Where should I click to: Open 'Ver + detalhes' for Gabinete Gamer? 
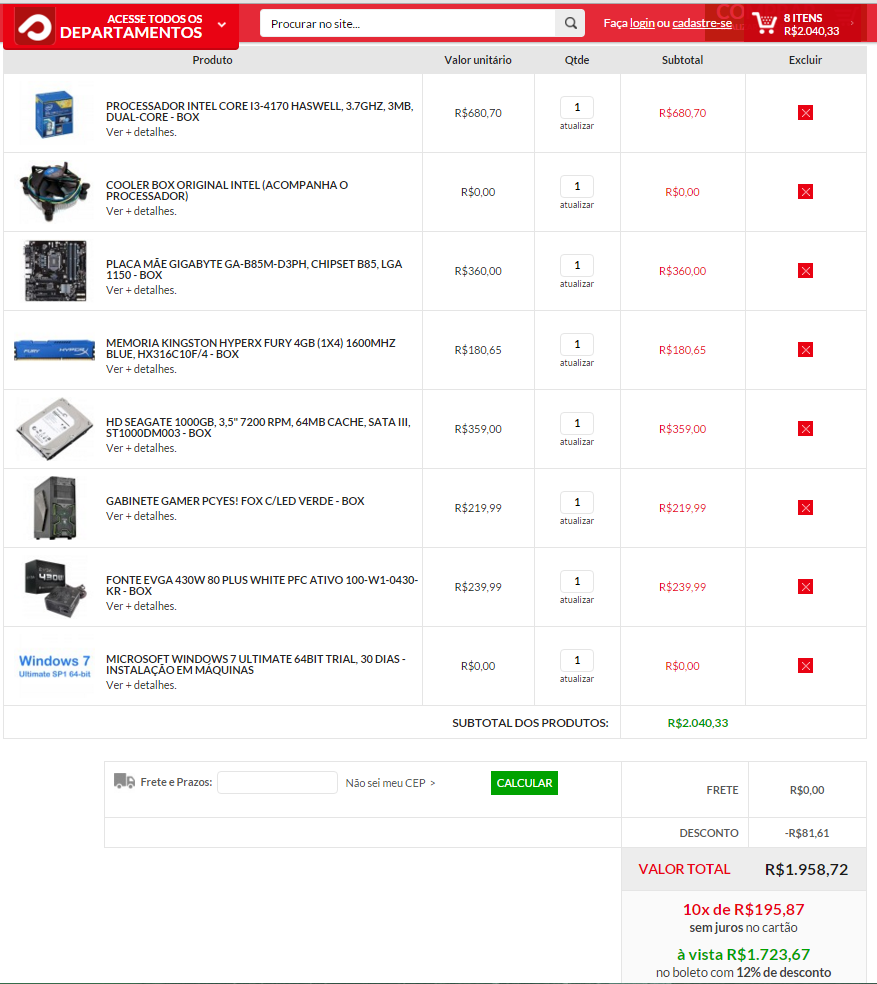(141, 516)
